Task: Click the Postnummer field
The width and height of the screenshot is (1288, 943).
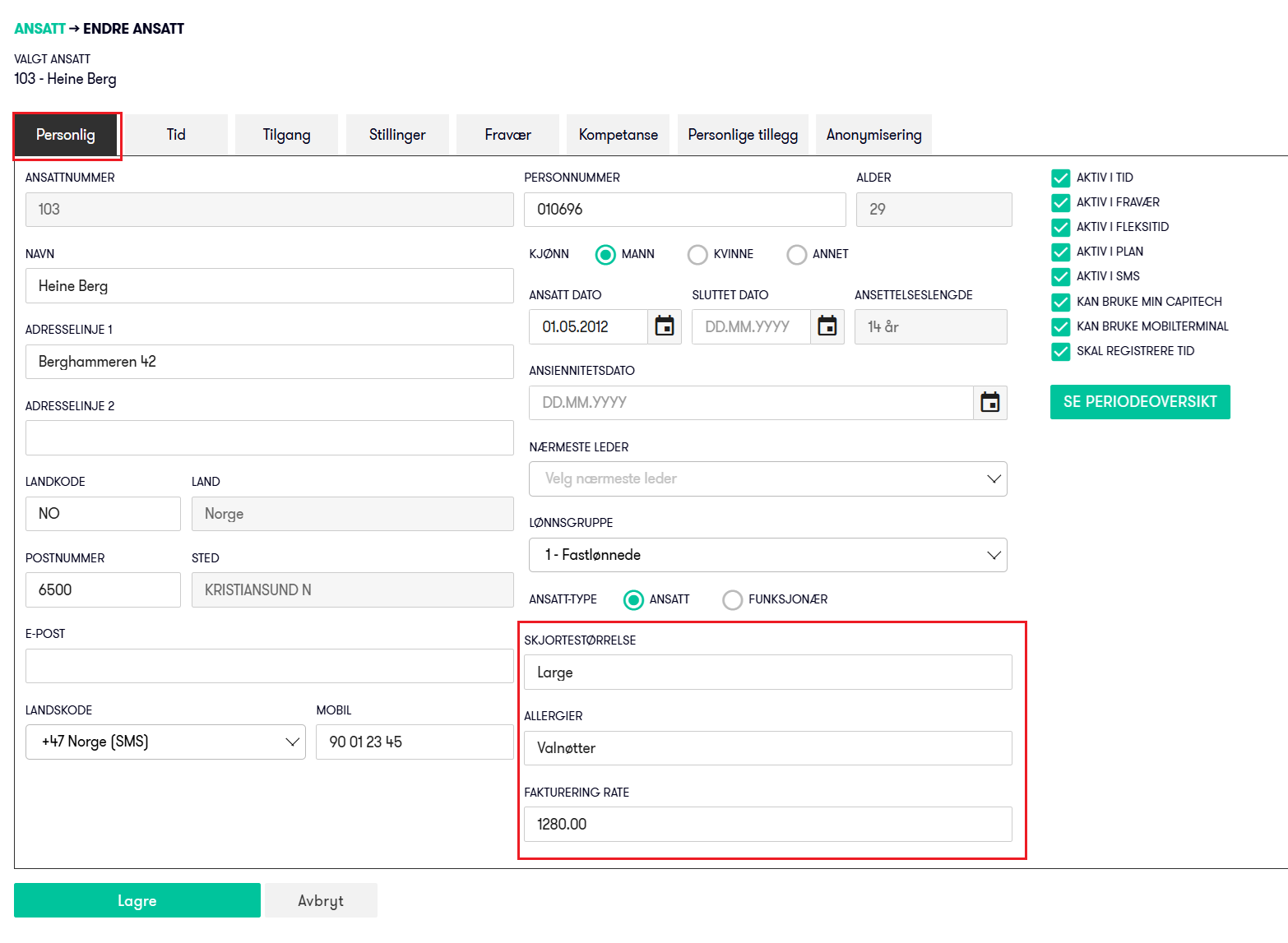Action: pos(103,590)
